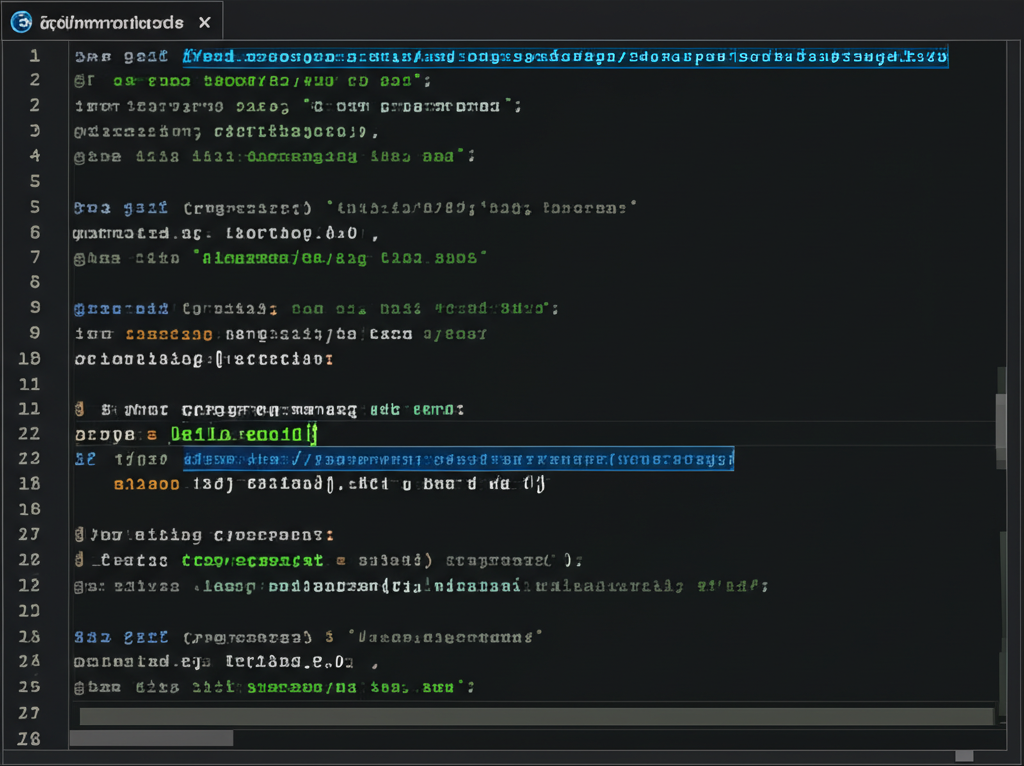The image size is (1024, 766).
Task: Click the long blue-selected text below the green highlight
Action: click(x=458, y=459)
